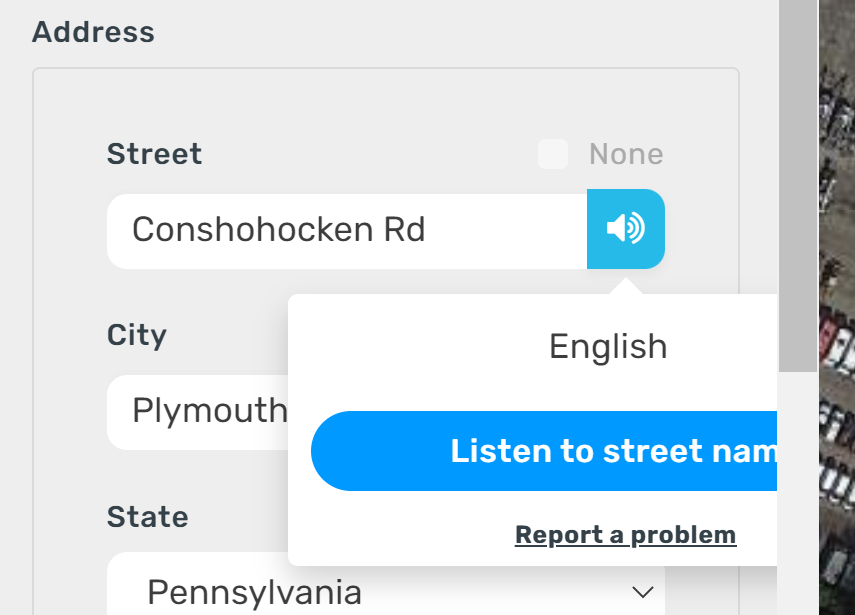Viewport: 855px width, 615px height.
Task: Click the satellite map imagery
Action: [x=837, y=300]
